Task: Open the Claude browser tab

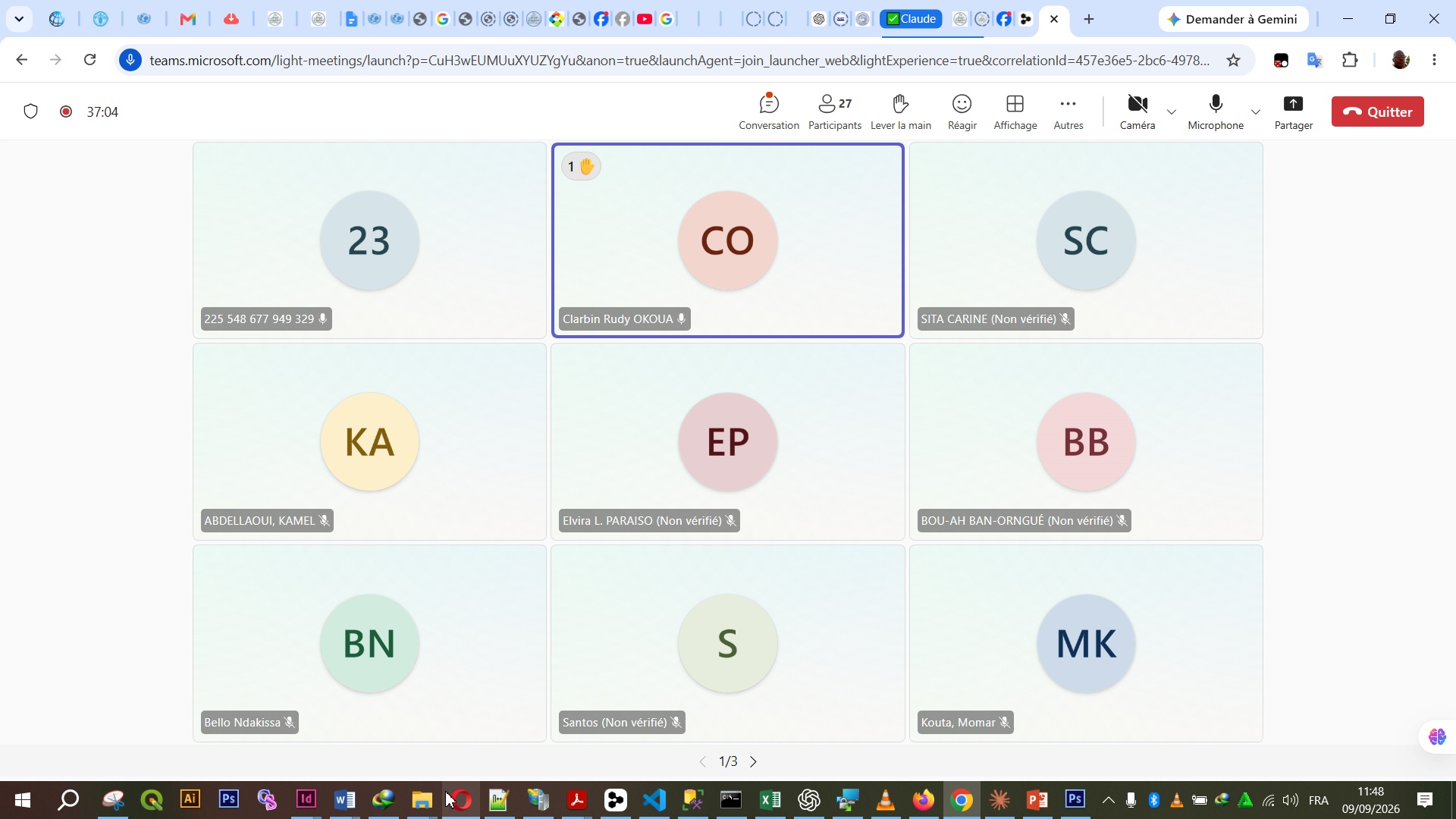Action: (x=911, y=19)
